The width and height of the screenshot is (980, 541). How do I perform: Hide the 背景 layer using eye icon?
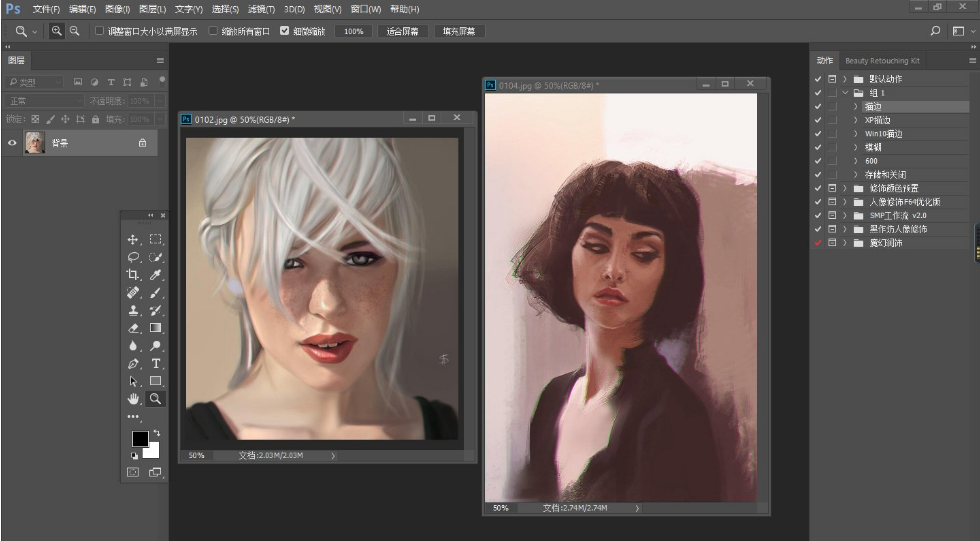[x=13, y=144]
